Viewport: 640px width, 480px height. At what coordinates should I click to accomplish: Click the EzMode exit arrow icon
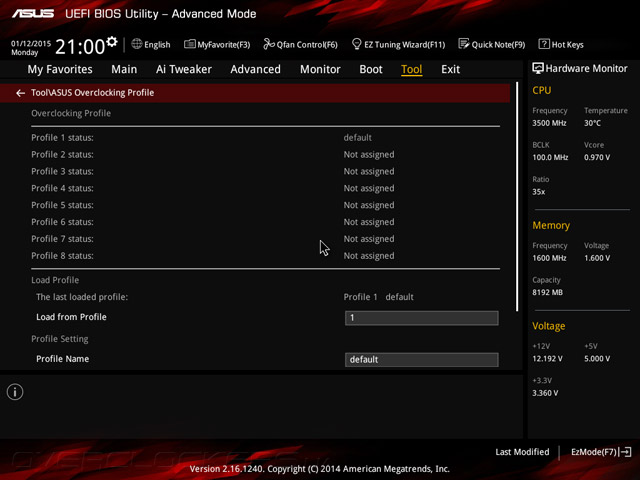point(626,452)
